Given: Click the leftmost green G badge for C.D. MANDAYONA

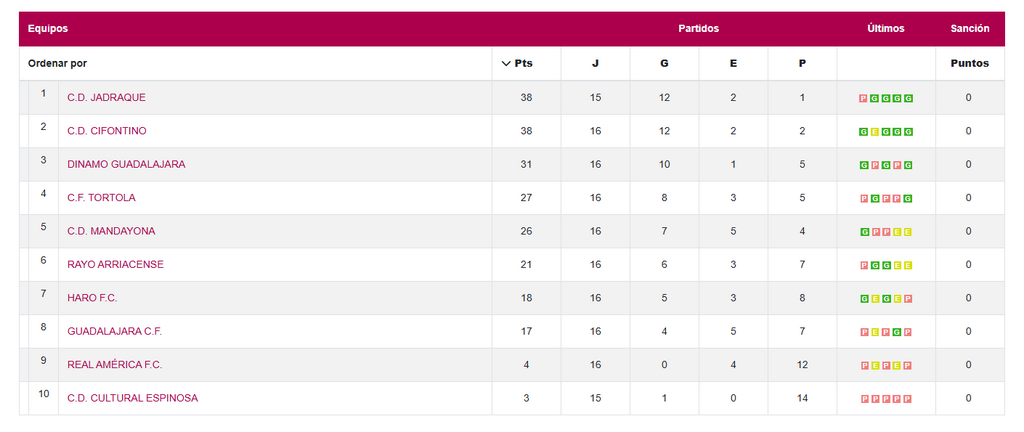Looking at the screenshot, I should click(x=863, y=232).
